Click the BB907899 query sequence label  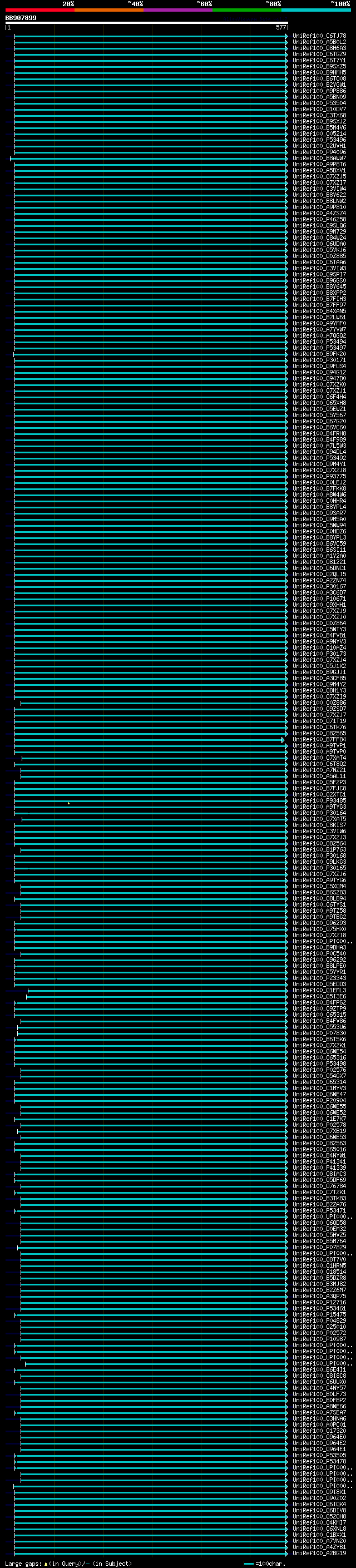(21, 18)
